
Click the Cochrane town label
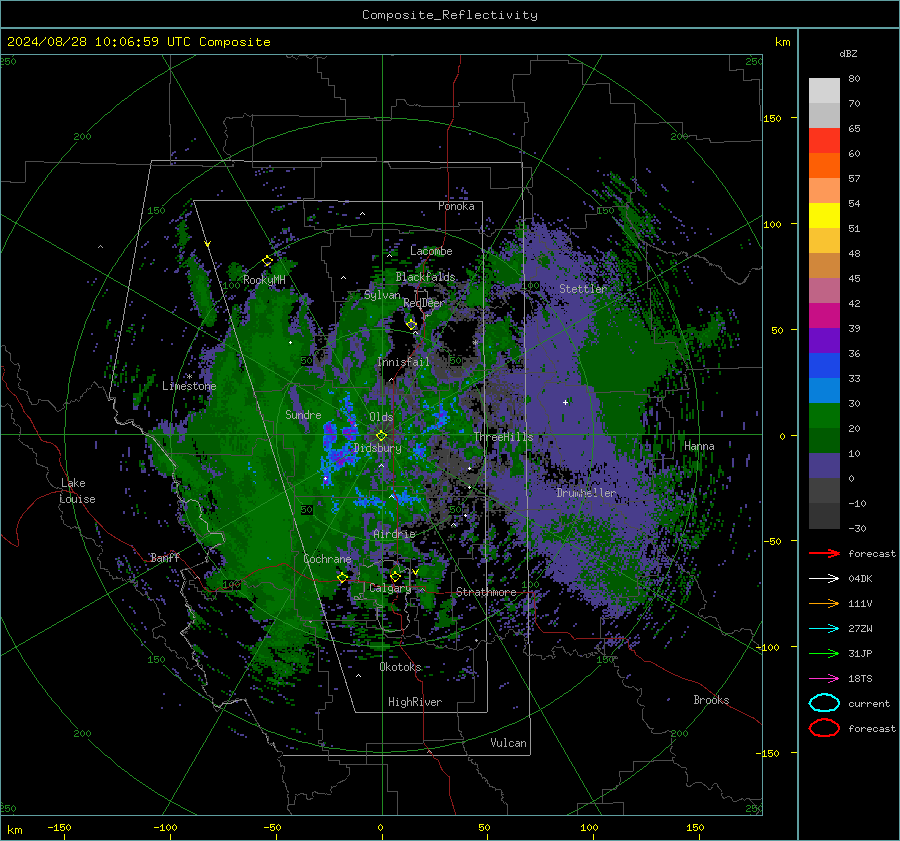327,559
